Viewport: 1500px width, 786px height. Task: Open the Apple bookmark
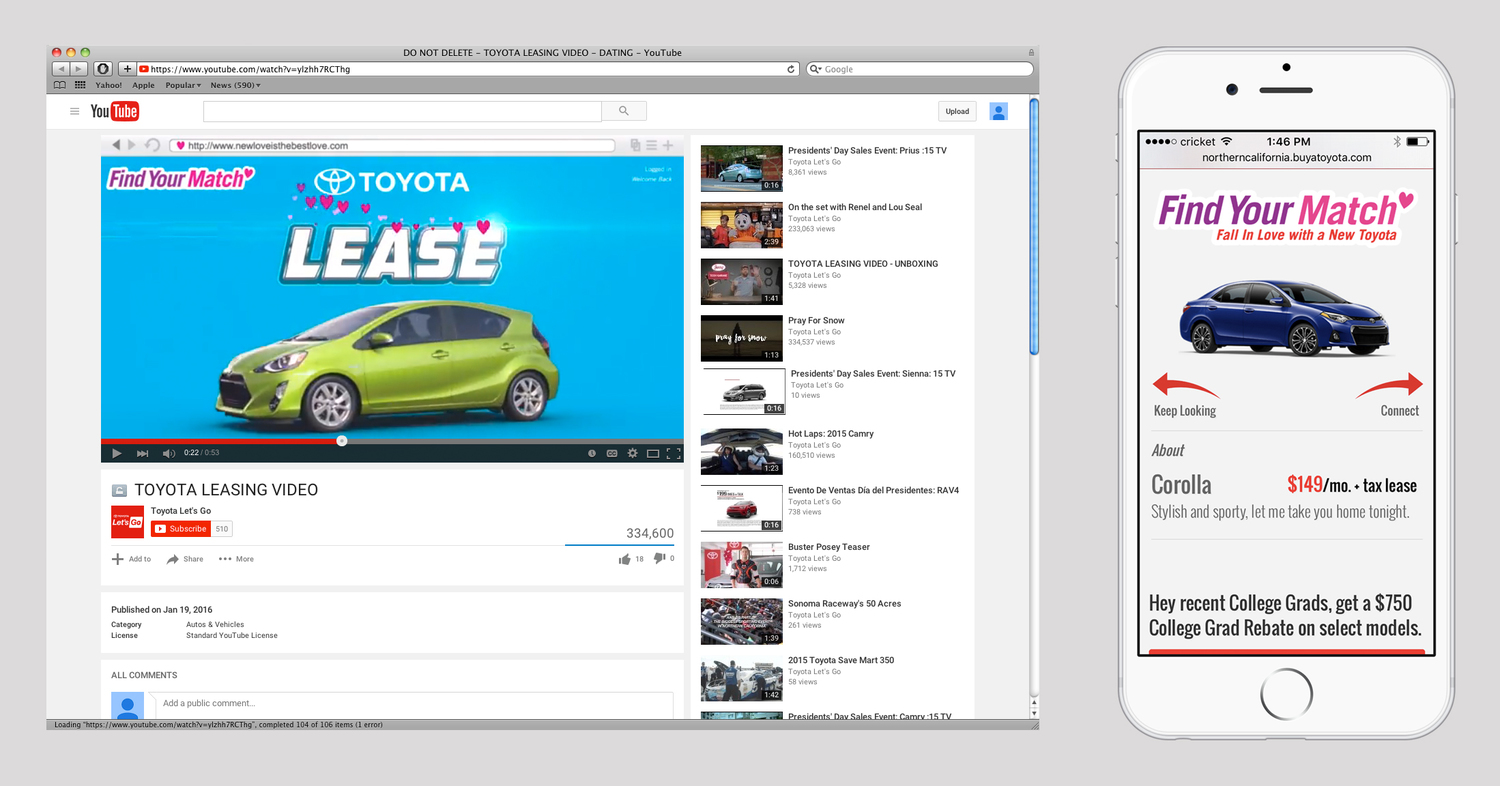[x=143, y=85]
